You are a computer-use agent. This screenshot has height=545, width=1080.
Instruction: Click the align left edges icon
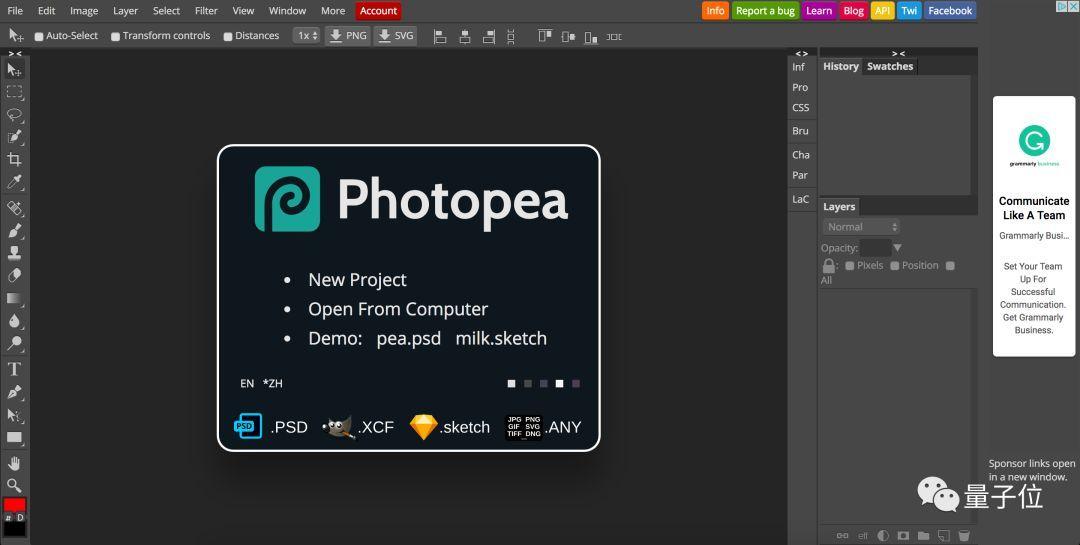coord(440,37)
